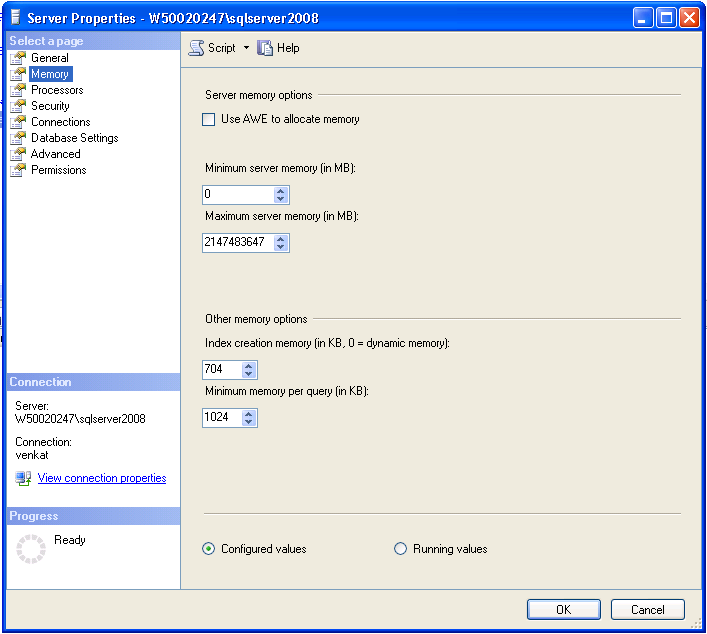Click the Permissions page icon

18,170
